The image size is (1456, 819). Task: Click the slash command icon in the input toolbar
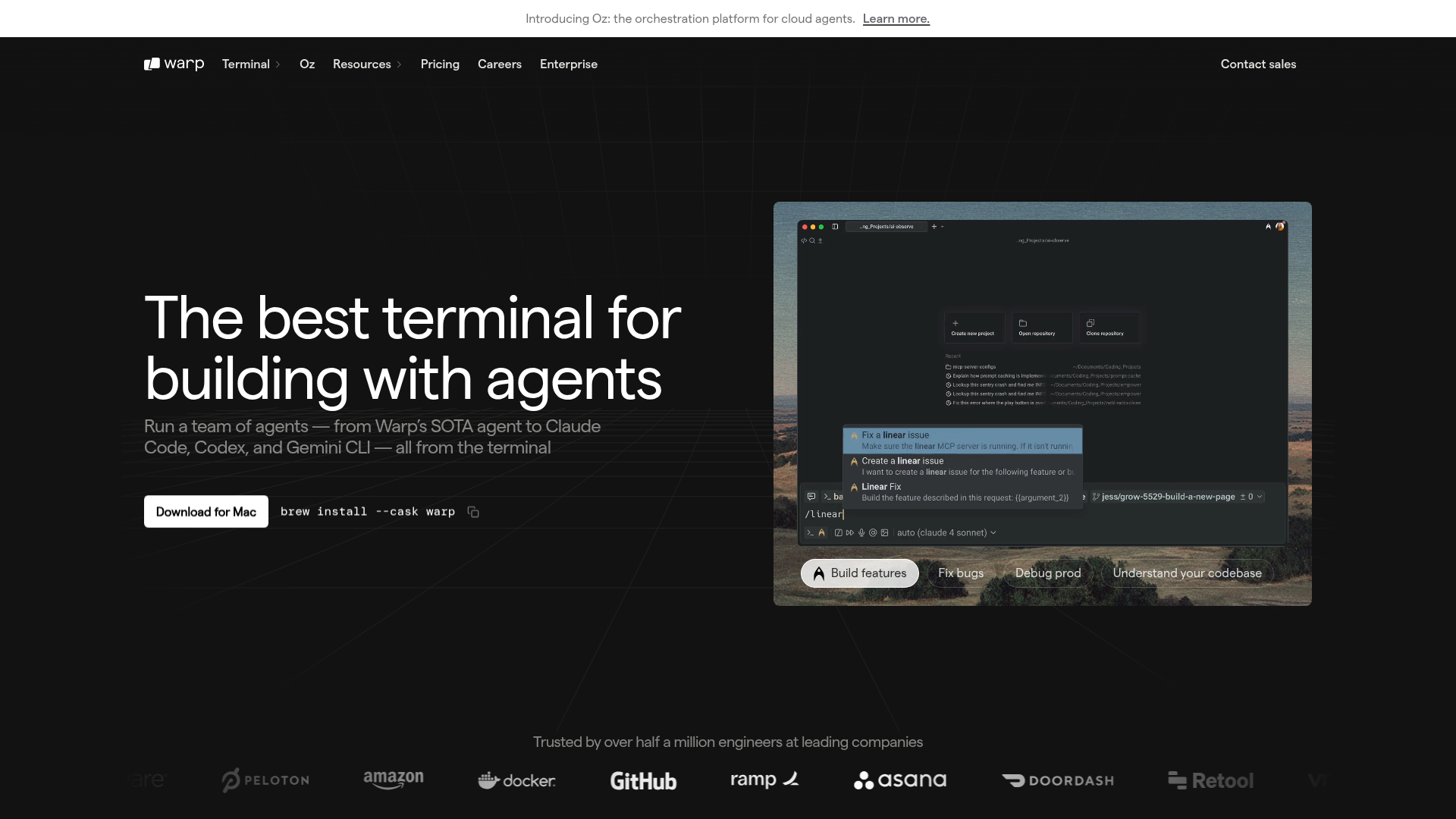click(838, 532)
